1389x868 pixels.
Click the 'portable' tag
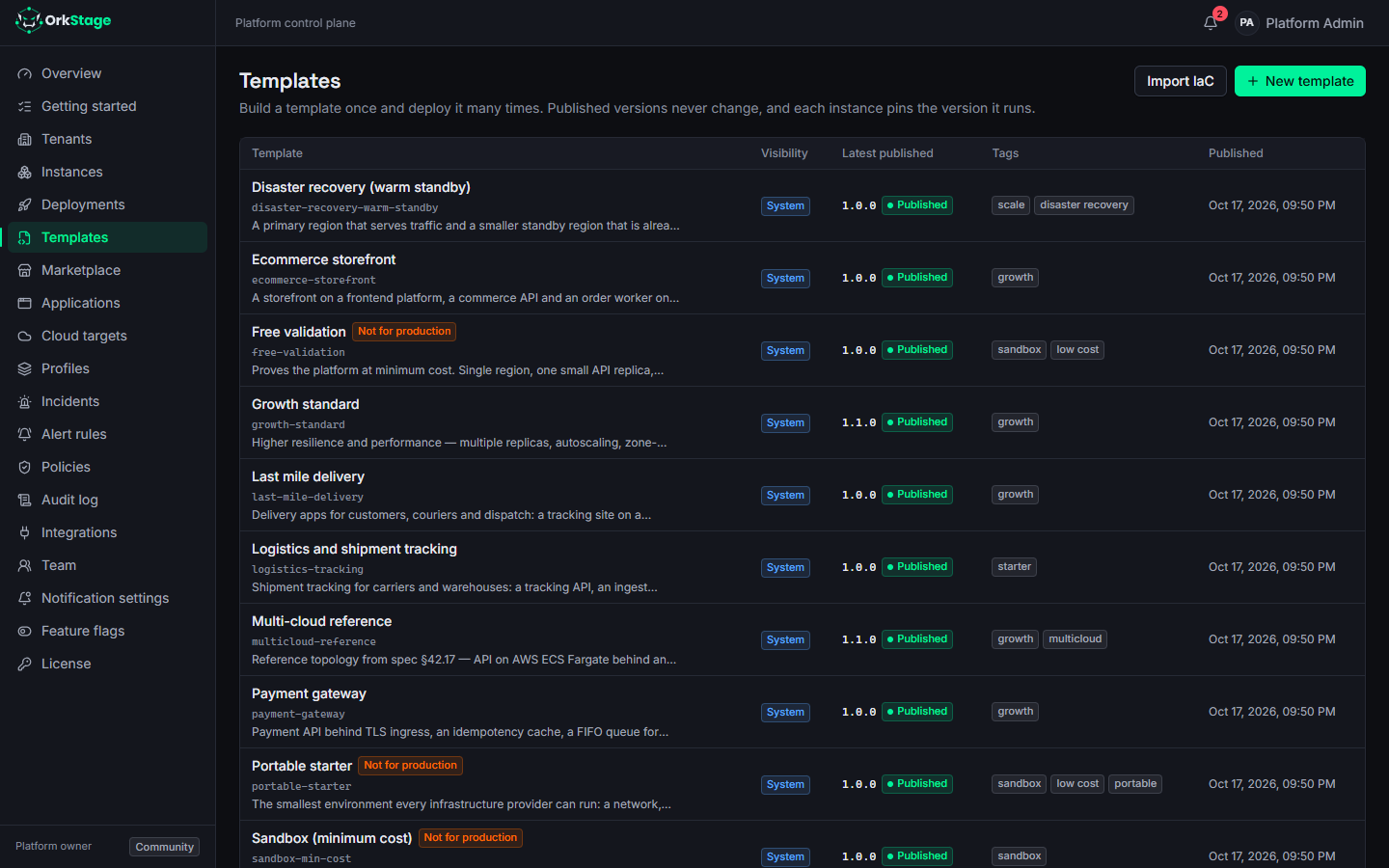point(1135,784)
